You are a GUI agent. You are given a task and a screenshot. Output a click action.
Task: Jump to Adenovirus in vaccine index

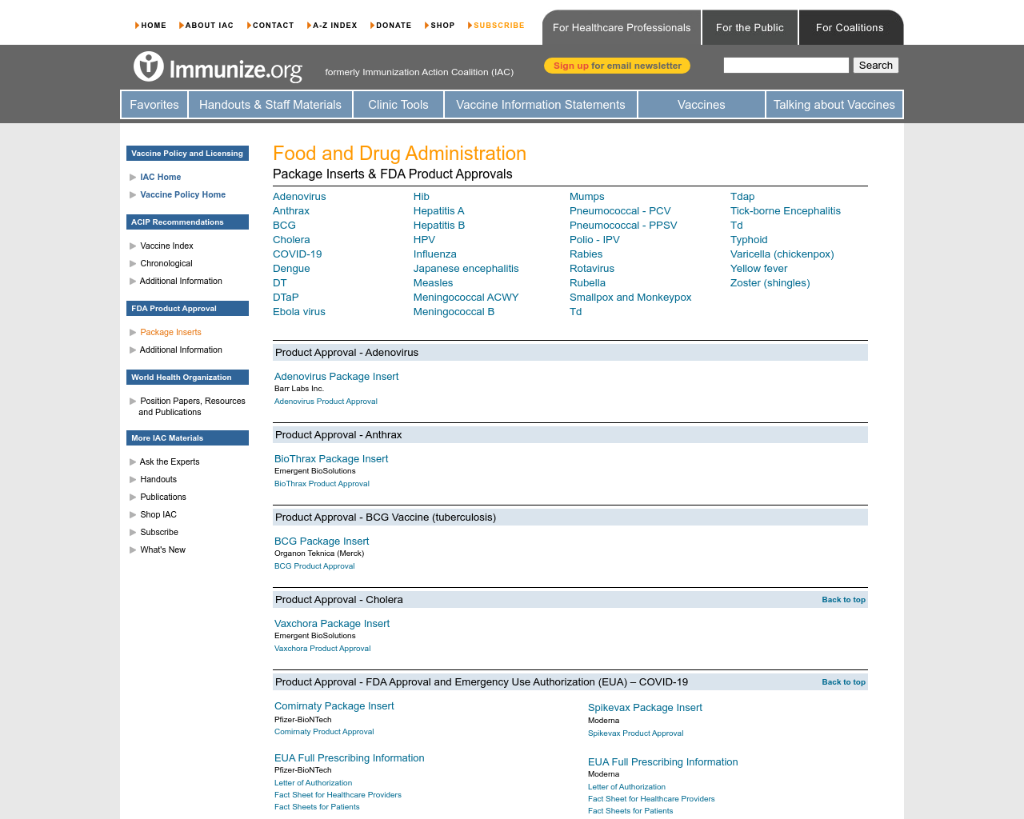coord(299,197)
